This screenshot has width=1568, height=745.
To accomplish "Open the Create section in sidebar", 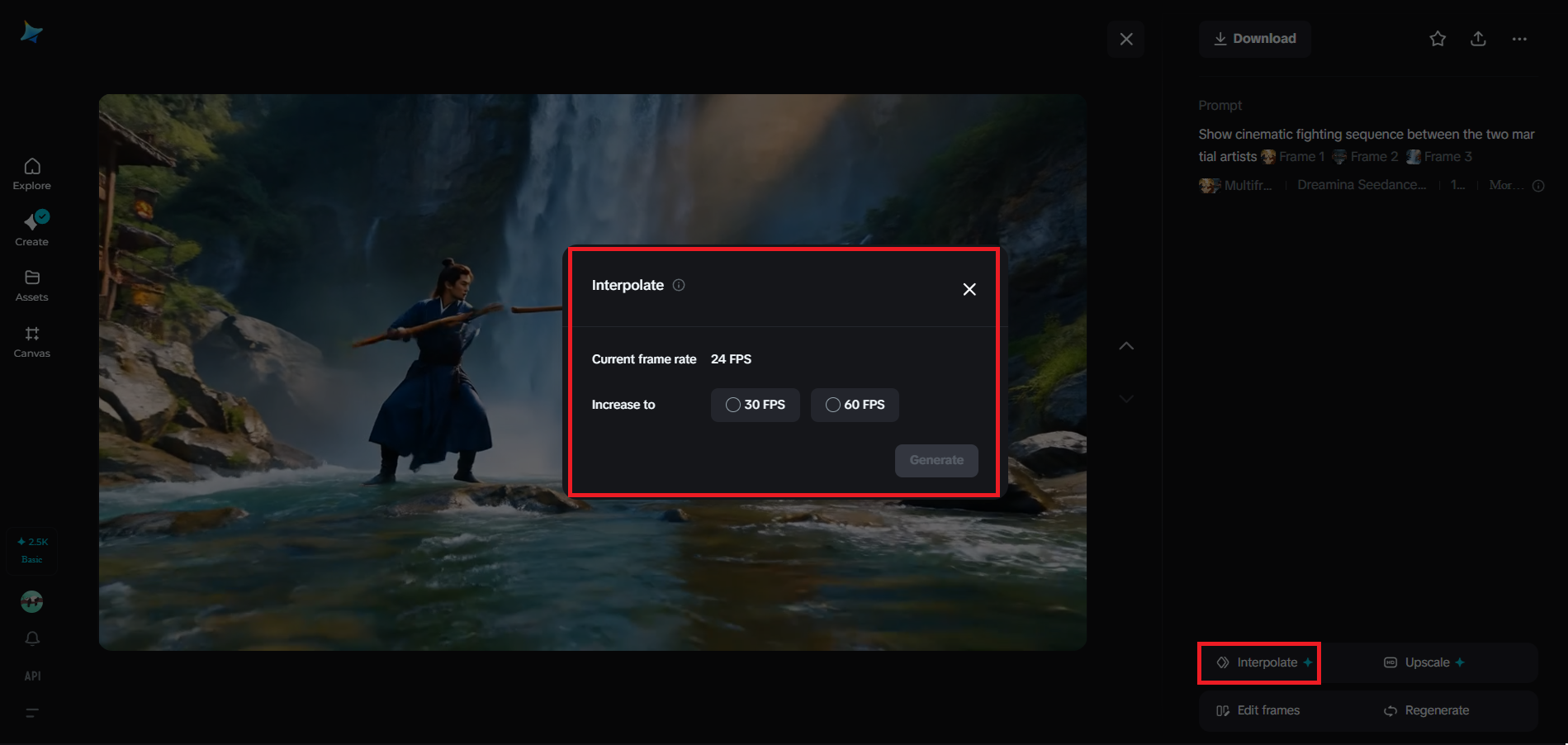I will click(32, 229).
